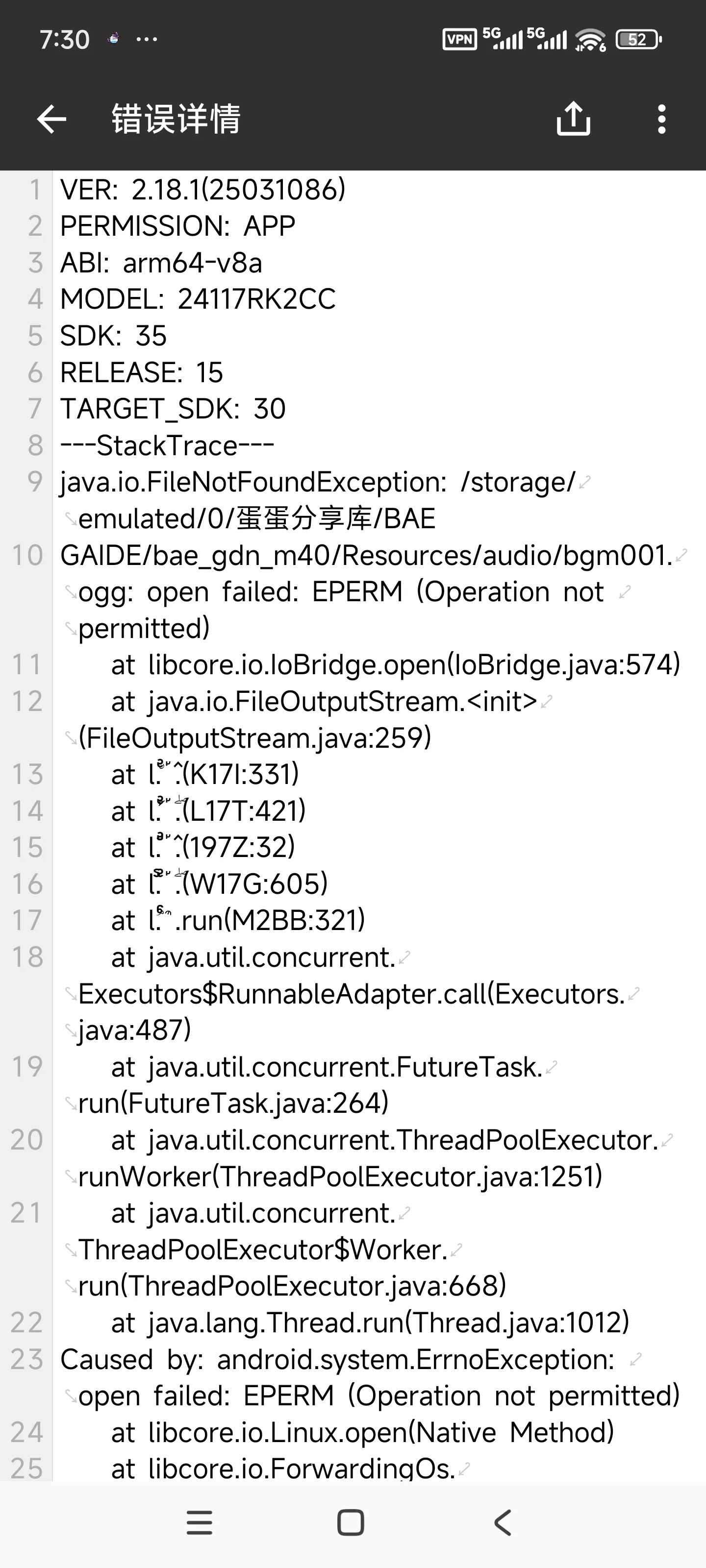Image resolution: width=706 pixels, height=1568 pixels.
Task: Click the Thread.run(Thread.java:1012) stack frame
Action: point(370,1323)
